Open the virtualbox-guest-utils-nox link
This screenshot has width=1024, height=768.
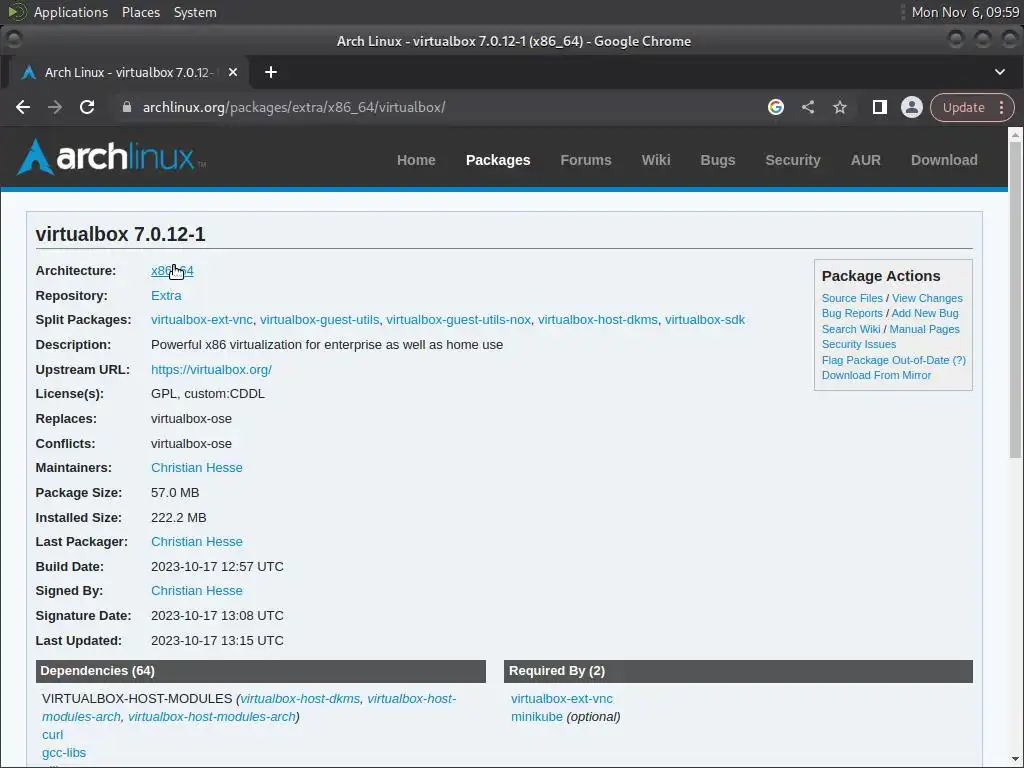click(x=458, y=320)
